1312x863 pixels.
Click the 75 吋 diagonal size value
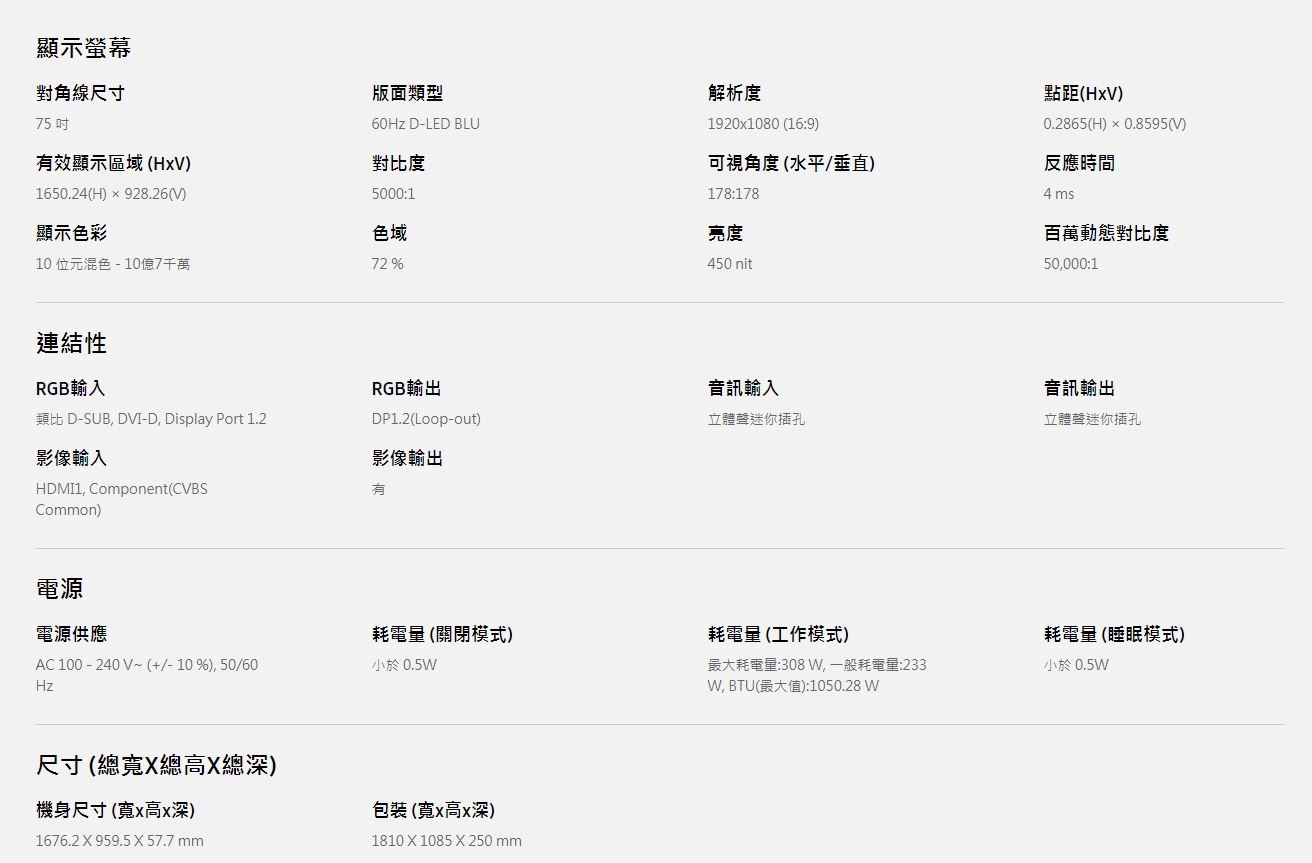click(x=52, y=124)
